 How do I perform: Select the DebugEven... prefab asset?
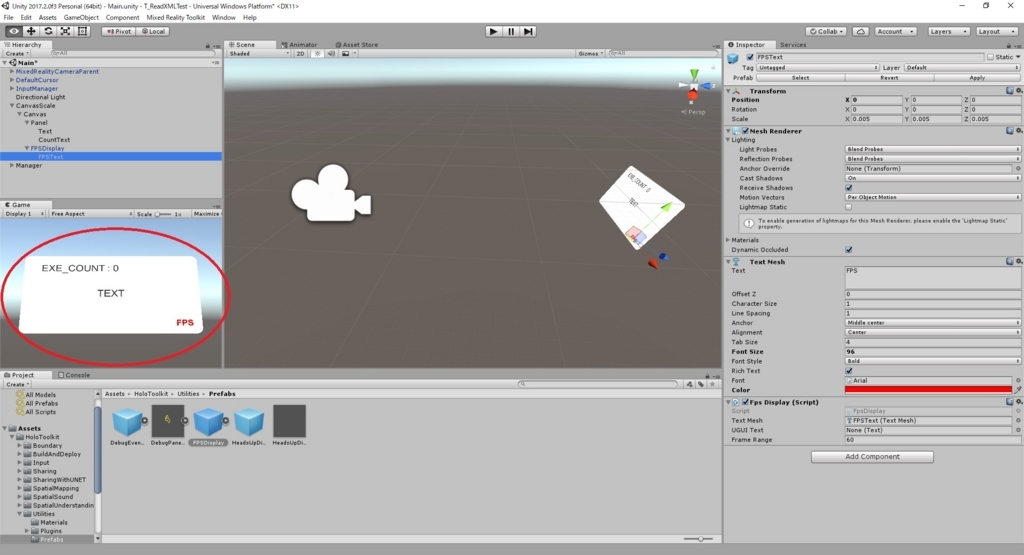127,422
